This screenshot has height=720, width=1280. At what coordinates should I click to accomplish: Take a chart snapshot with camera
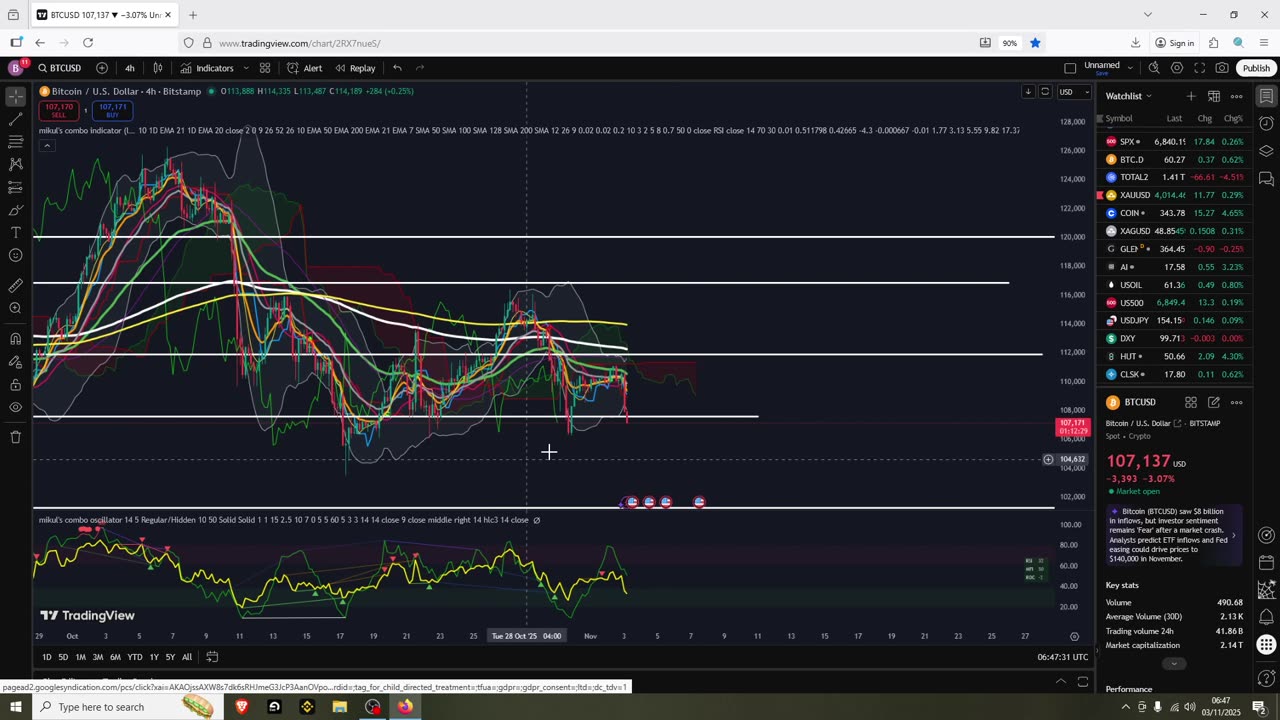coord(1222,68)
